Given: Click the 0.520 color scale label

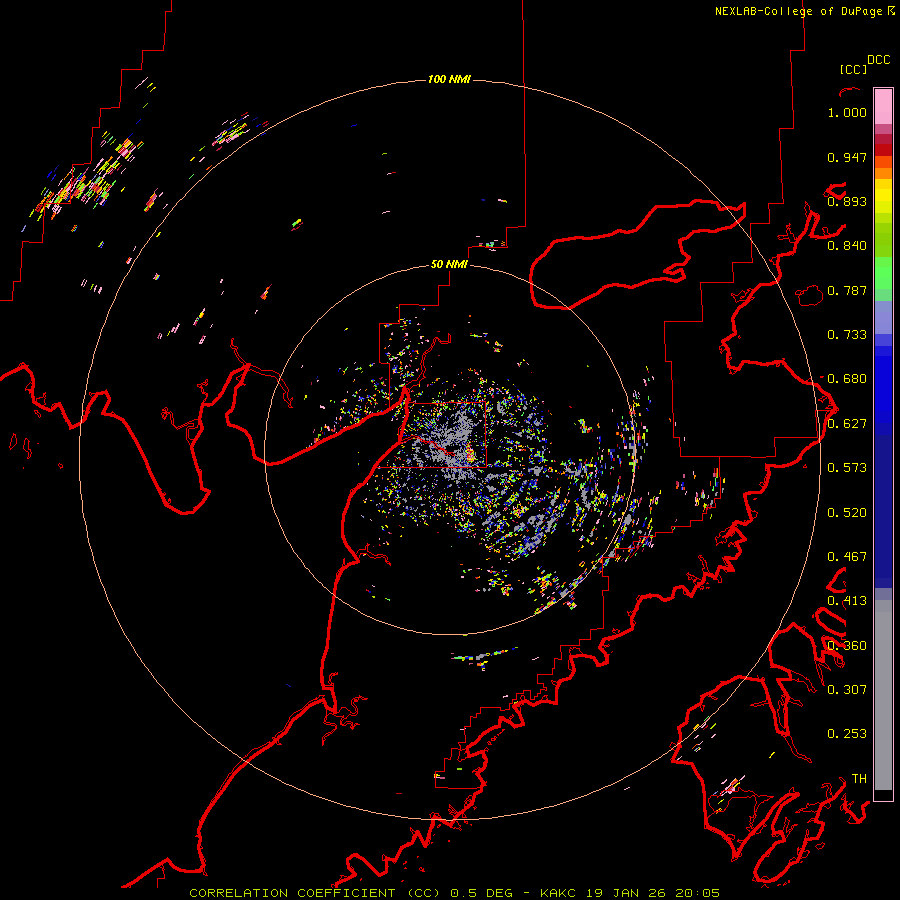Looking at the screenshot, I should pos(847,513).
